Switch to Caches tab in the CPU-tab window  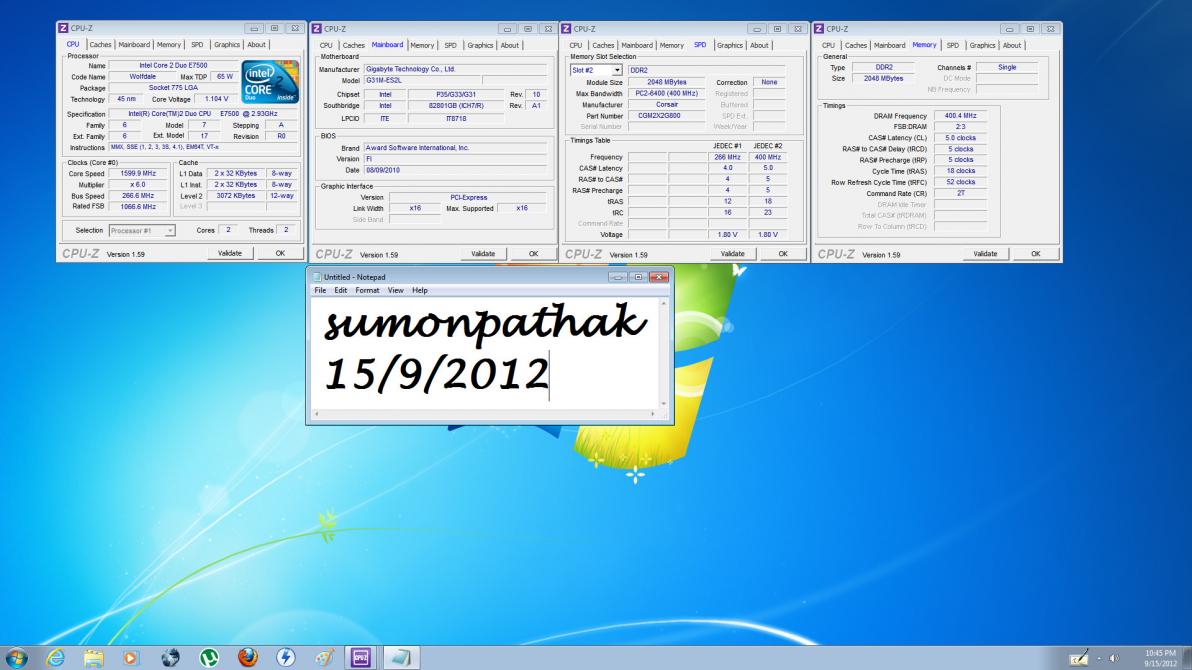[x=100, y=45]
